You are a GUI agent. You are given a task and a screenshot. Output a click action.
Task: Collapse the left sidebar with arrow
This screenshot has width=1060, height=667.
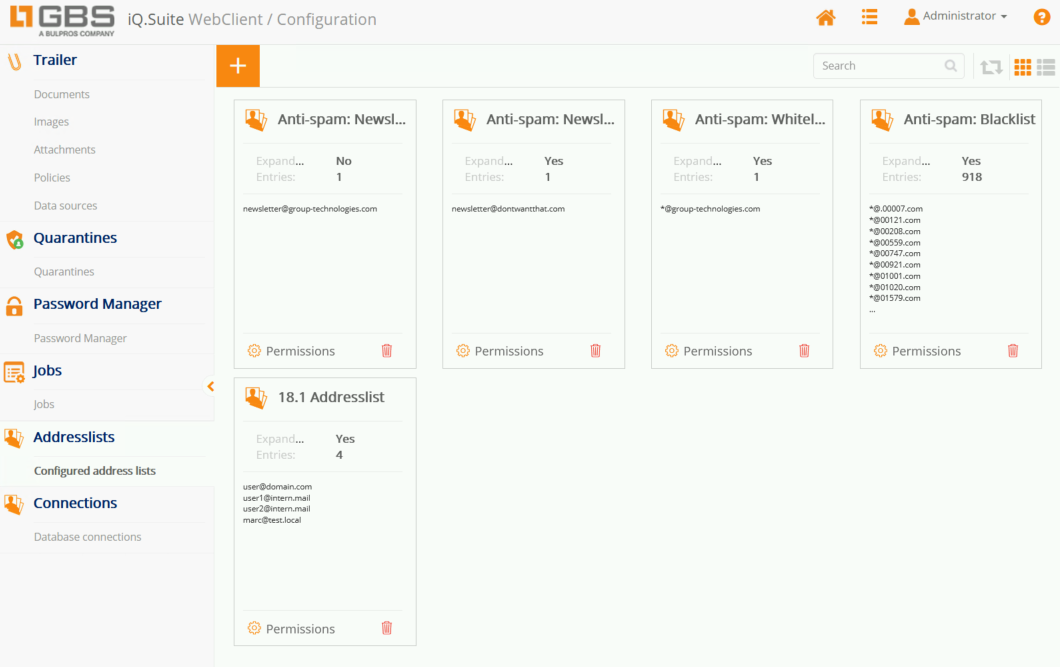click(210, 386)
